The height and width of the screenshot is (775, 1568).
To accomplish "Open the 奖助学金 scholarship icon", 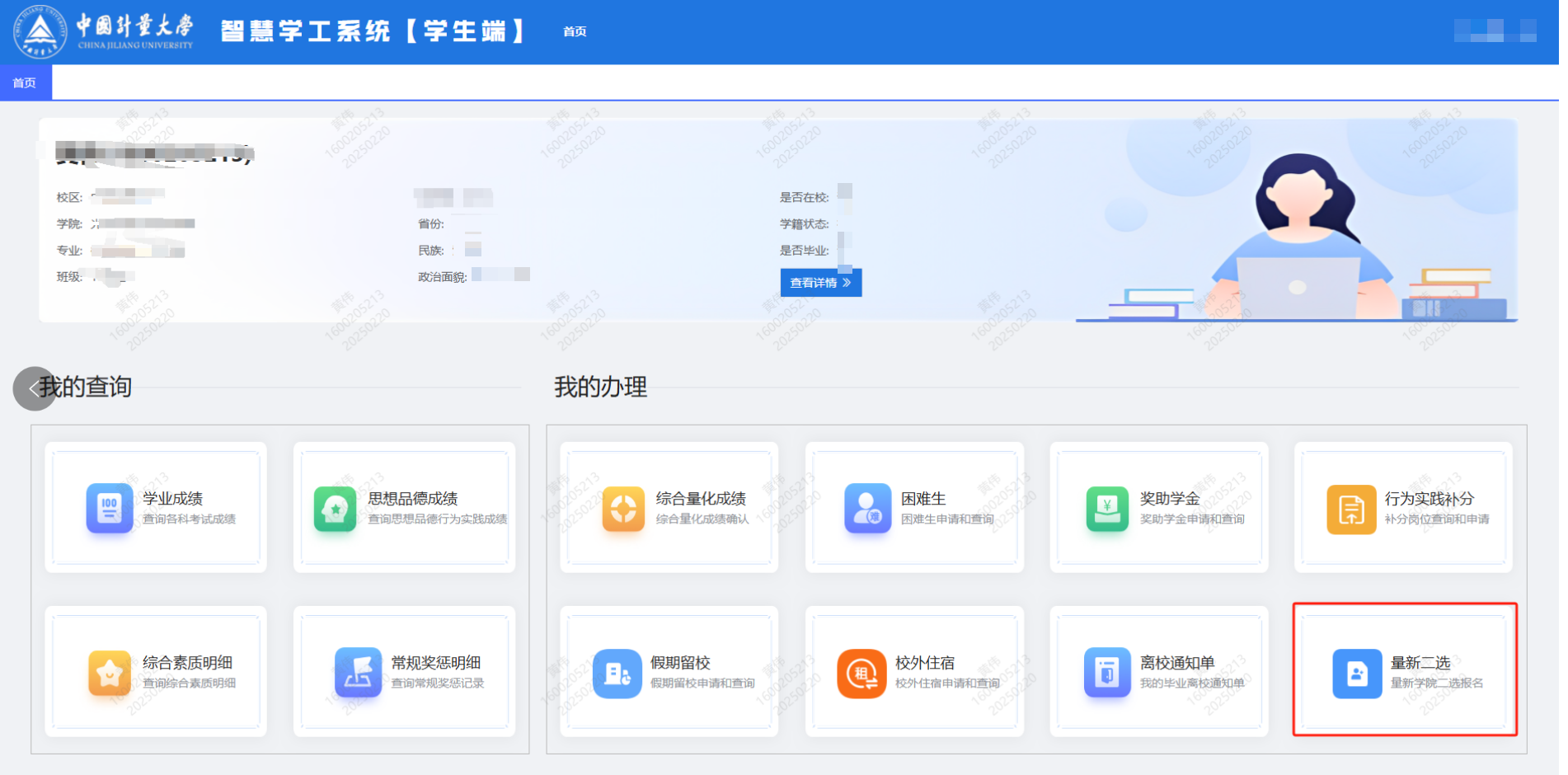I will tap(1106, 509).
